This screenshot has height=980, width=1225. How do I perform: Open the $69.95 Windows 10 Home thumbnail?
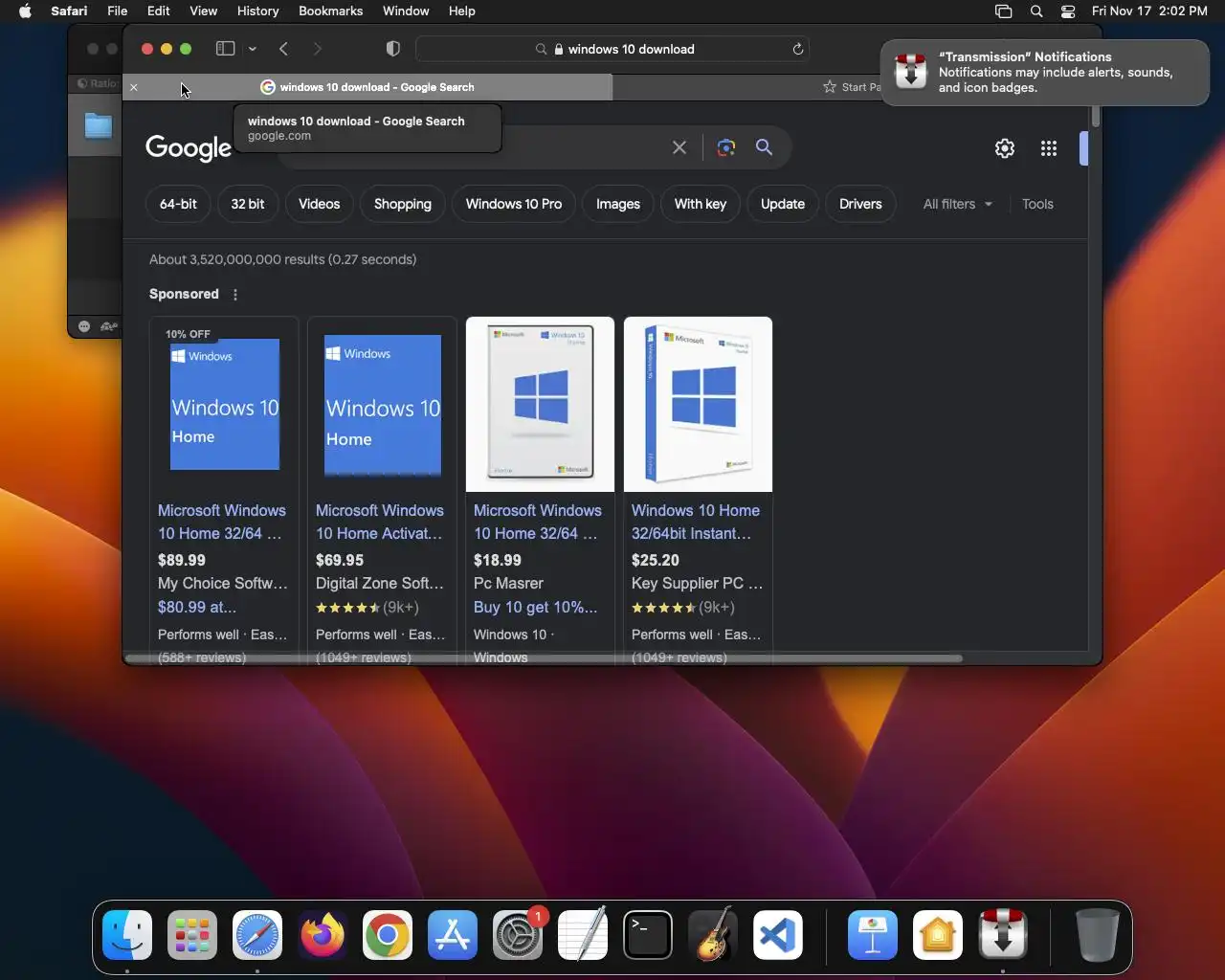[x=382, y=404]
